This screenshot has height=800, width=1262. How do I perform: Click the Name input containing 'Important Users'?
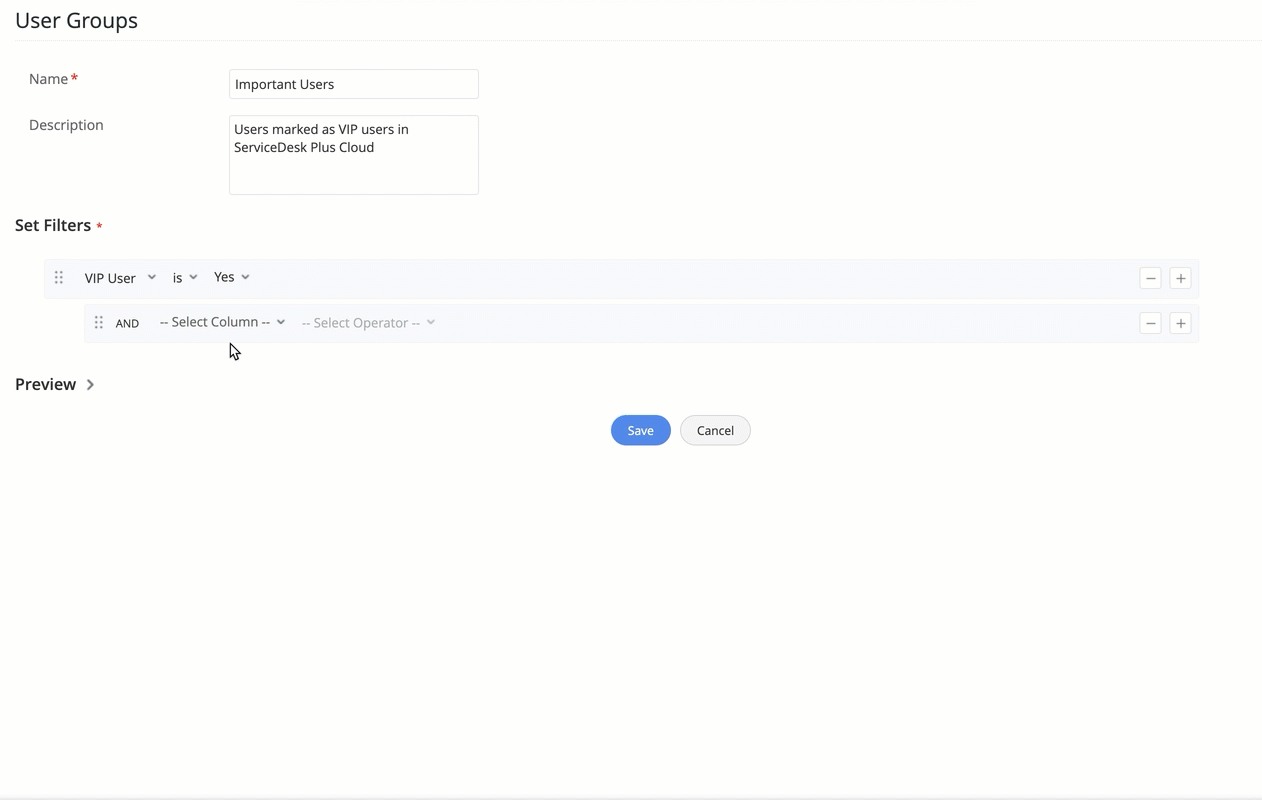(x=353, y=84)
